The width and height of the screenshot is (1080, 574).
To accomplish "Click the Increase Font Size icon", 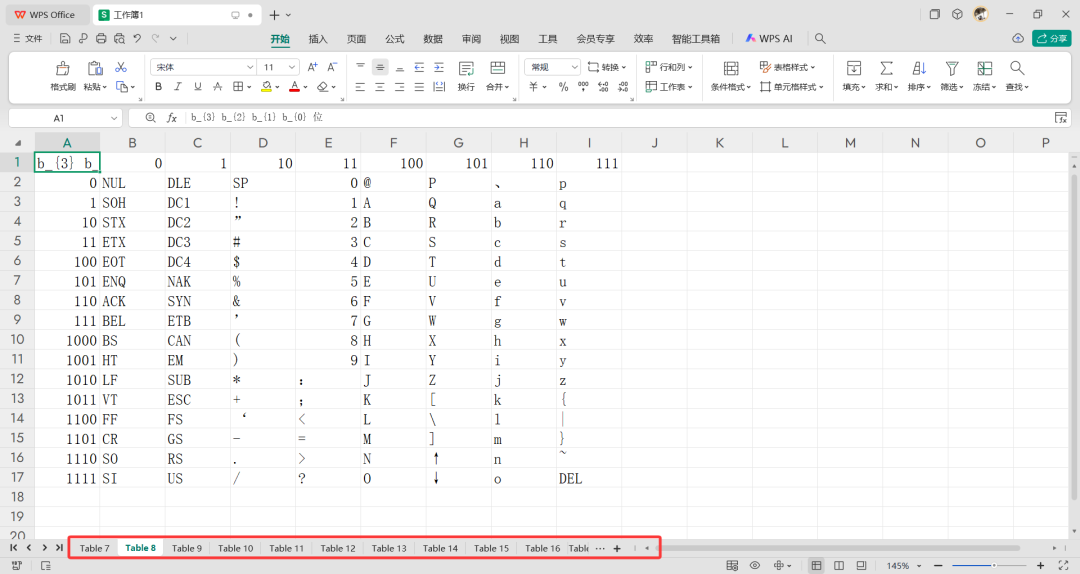I will pos(313,67).
